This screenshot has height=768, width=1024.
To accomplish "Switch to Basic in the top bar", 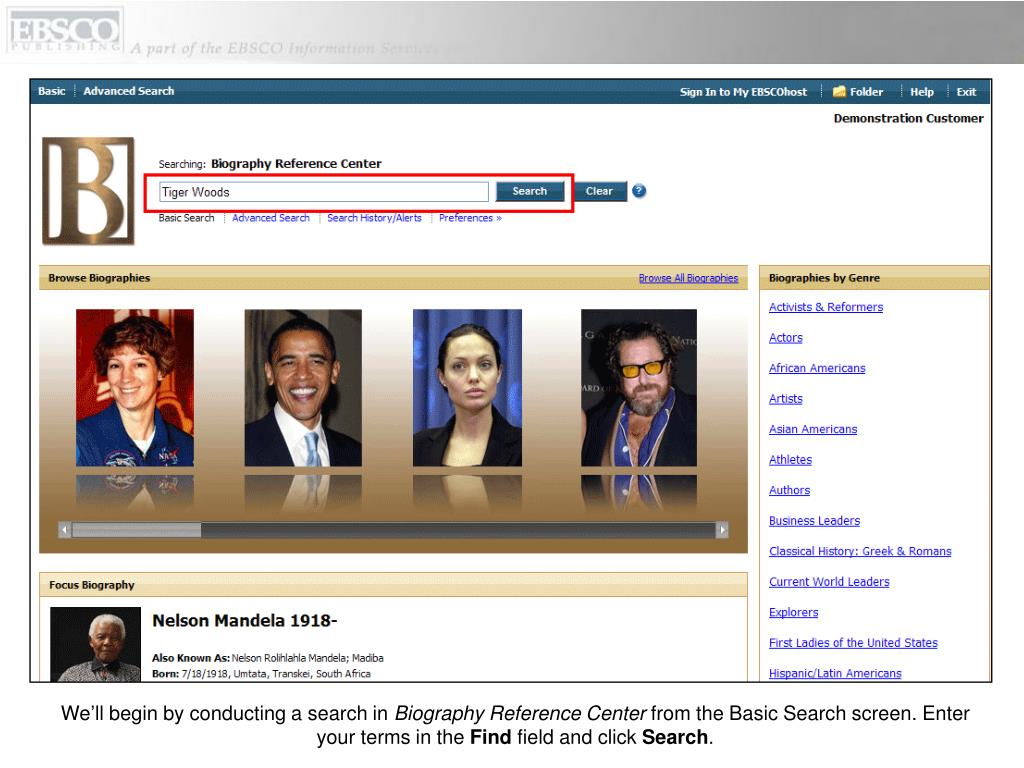I will click(52, 91).
